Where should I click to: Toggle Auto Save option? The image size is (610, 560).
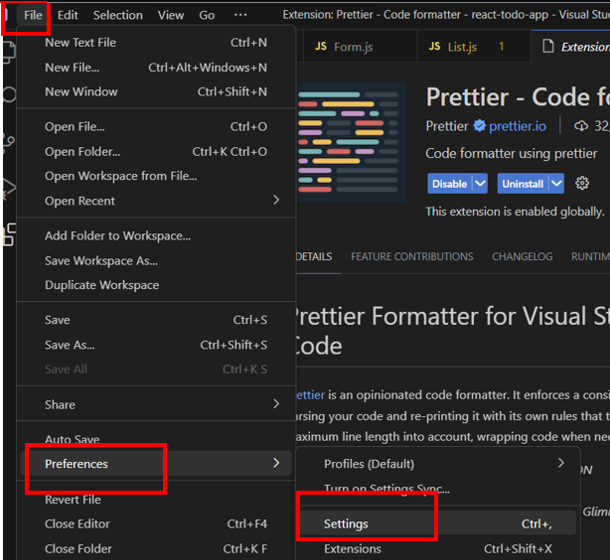point(156,439)
